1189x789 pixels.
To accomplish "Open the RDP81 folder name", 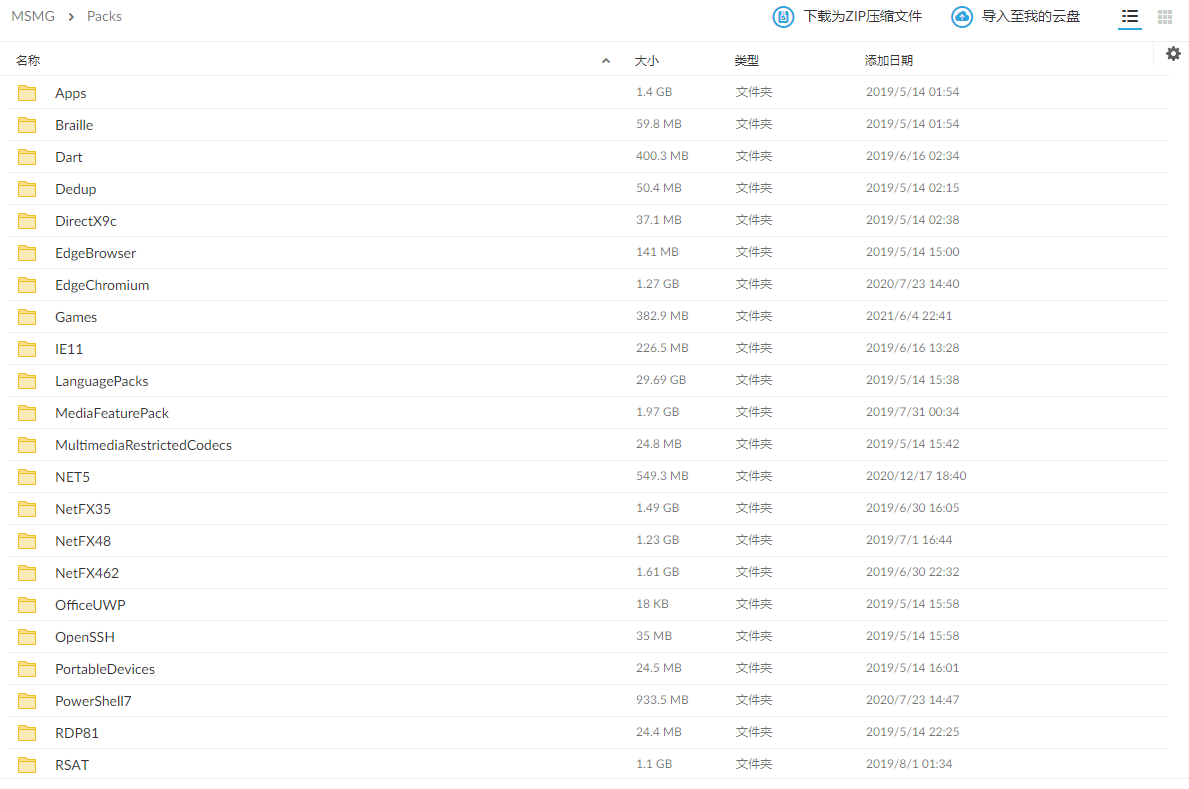I will coord(77,734).
